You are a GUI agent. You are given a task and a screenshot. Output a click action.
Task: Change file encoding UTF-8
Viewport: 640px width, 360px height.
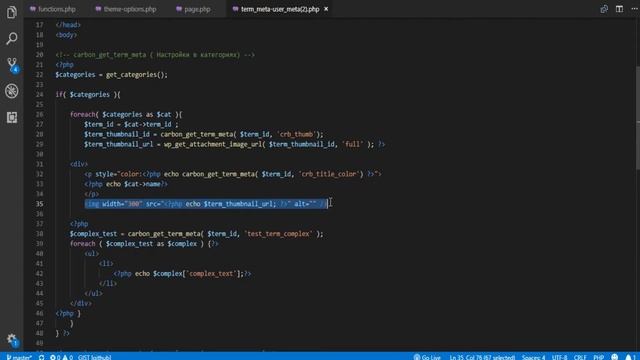(559, 357)
